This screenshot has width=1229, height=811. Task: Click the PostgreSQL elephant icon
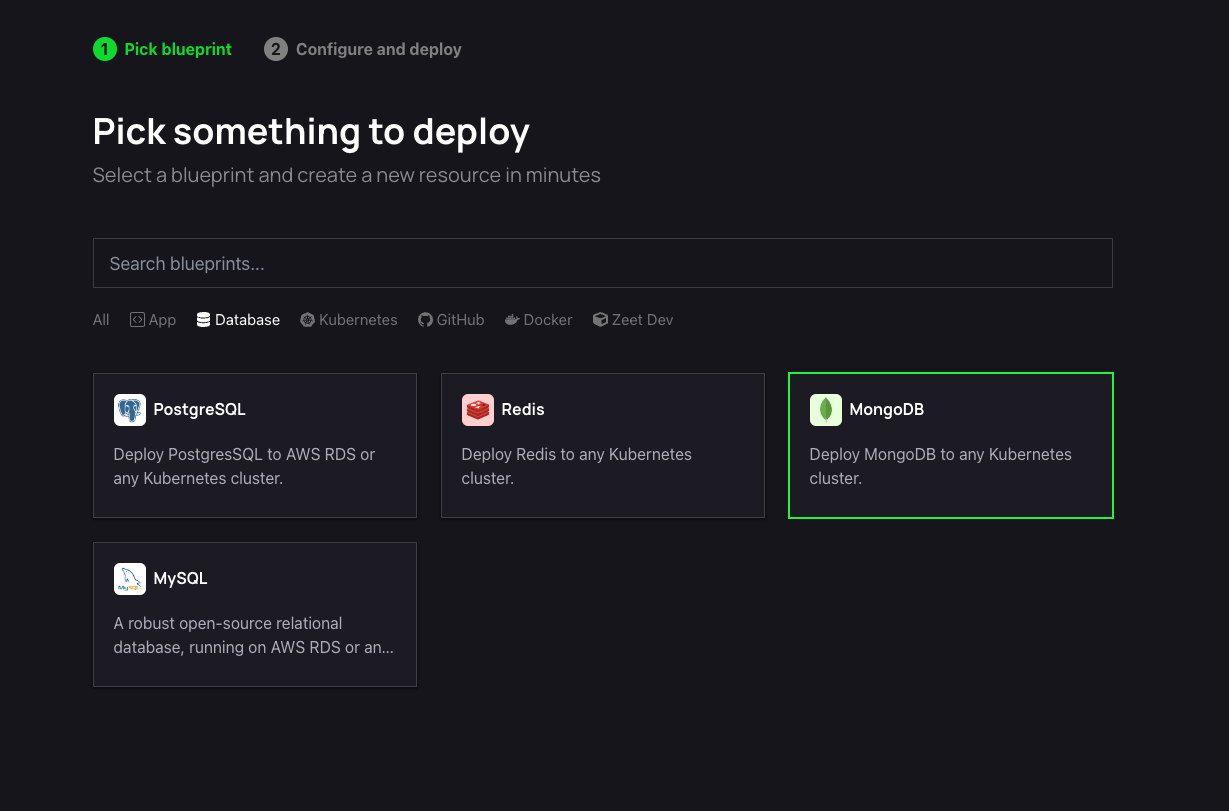130,410
